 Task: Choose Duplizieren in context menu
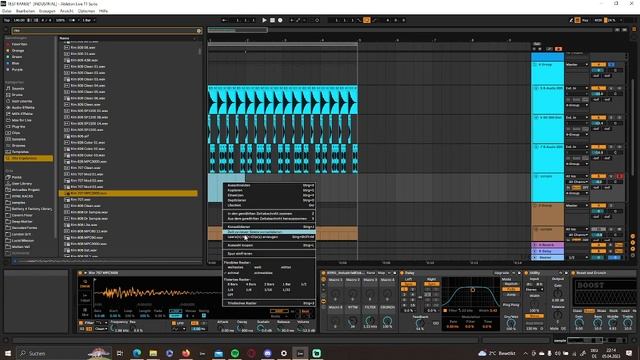(x=269, y=200)
